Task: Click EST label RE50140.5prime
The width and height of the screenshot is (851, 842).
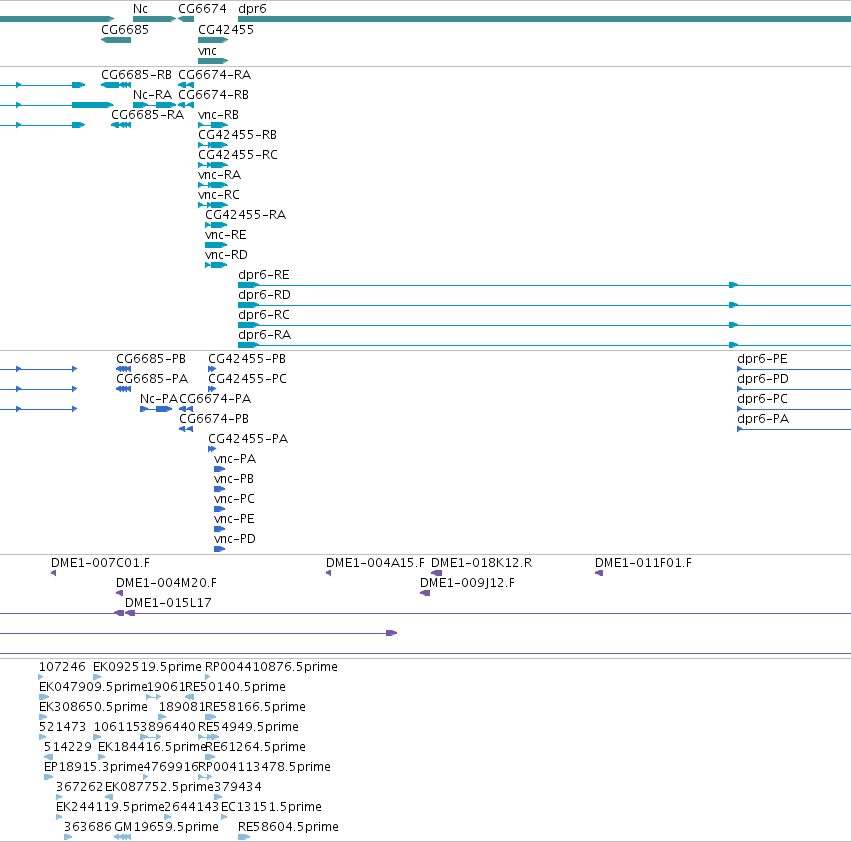Action: (236, 687)
